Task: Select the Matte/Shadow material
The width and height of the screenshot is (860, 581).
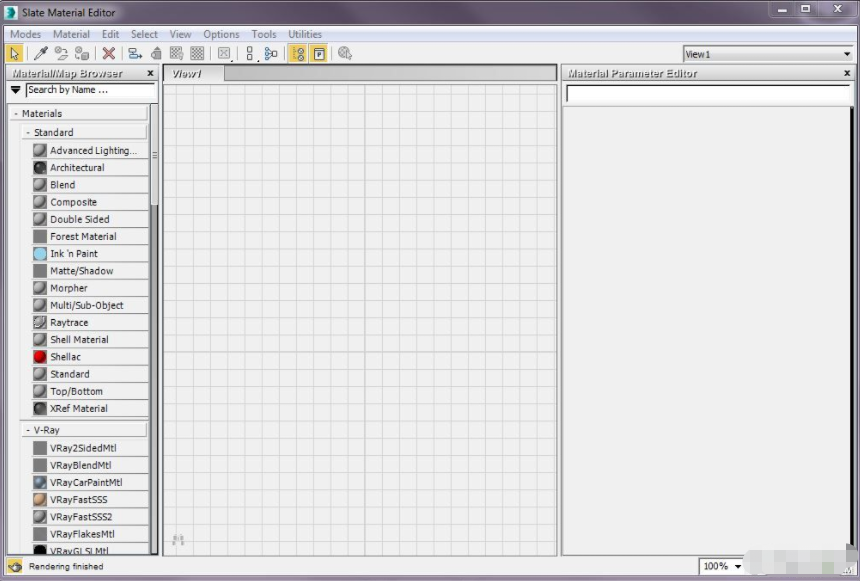Action: point(90,270)
